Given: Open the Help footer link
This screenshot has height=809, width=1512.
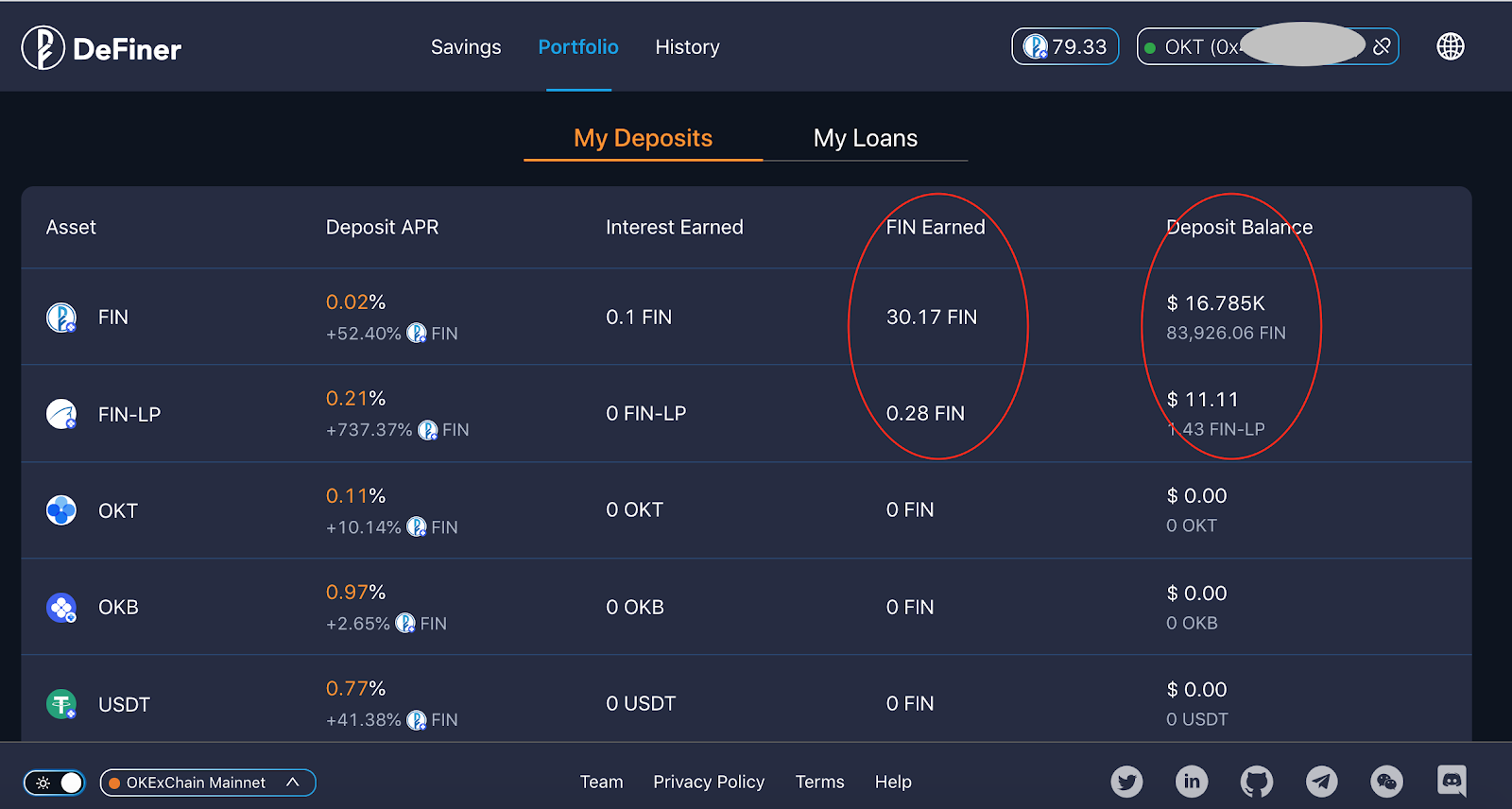Looking at the screenshot, I should 893,782.
